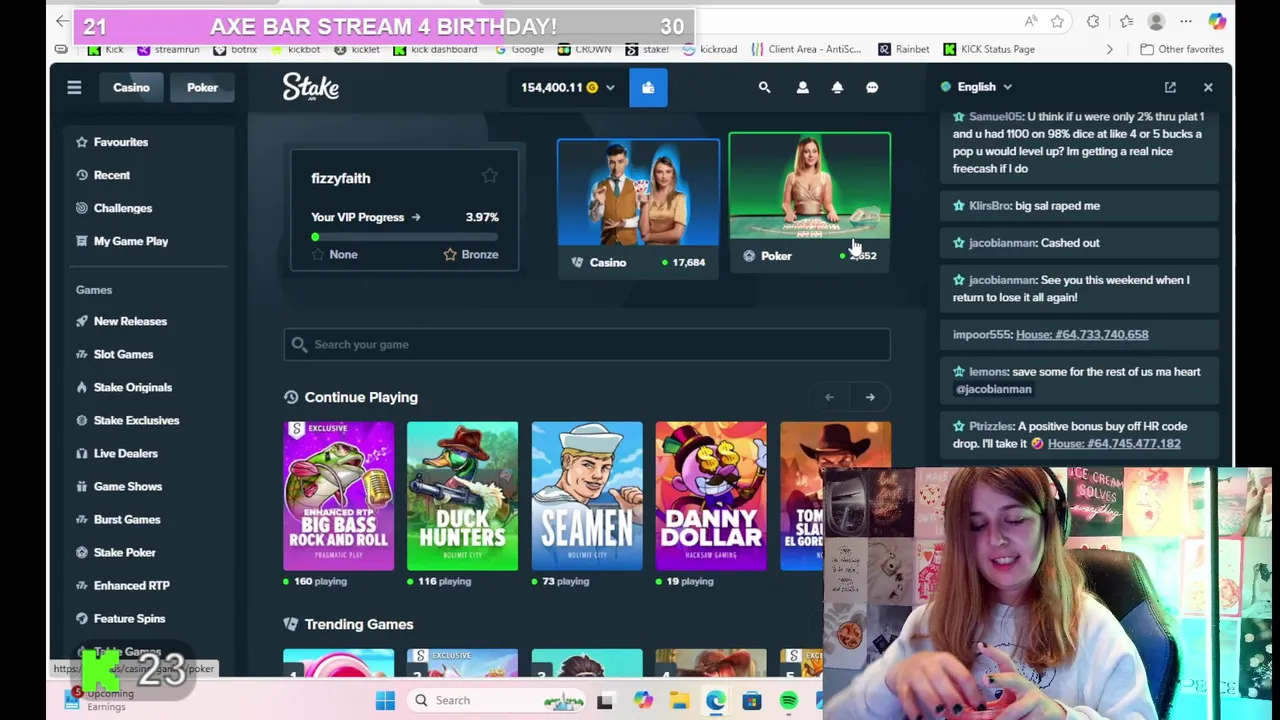Screen dimensions: 1280x720
Task: Open the wallet button beside balance
Action: tap(648, 88)
